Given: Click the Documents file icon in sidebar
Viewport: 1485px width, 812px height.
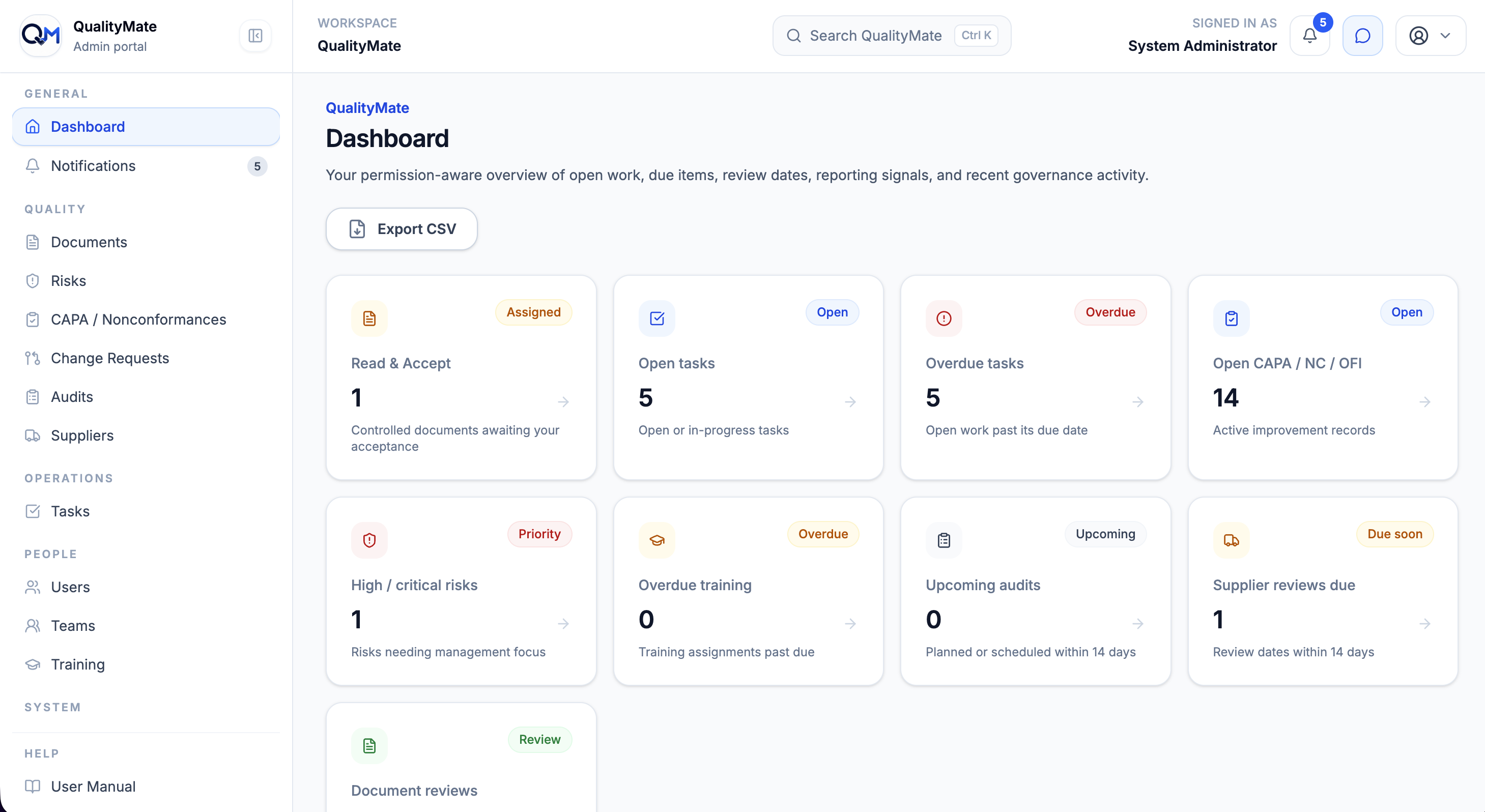Looking at the screenshot, I should coord(33,242).
